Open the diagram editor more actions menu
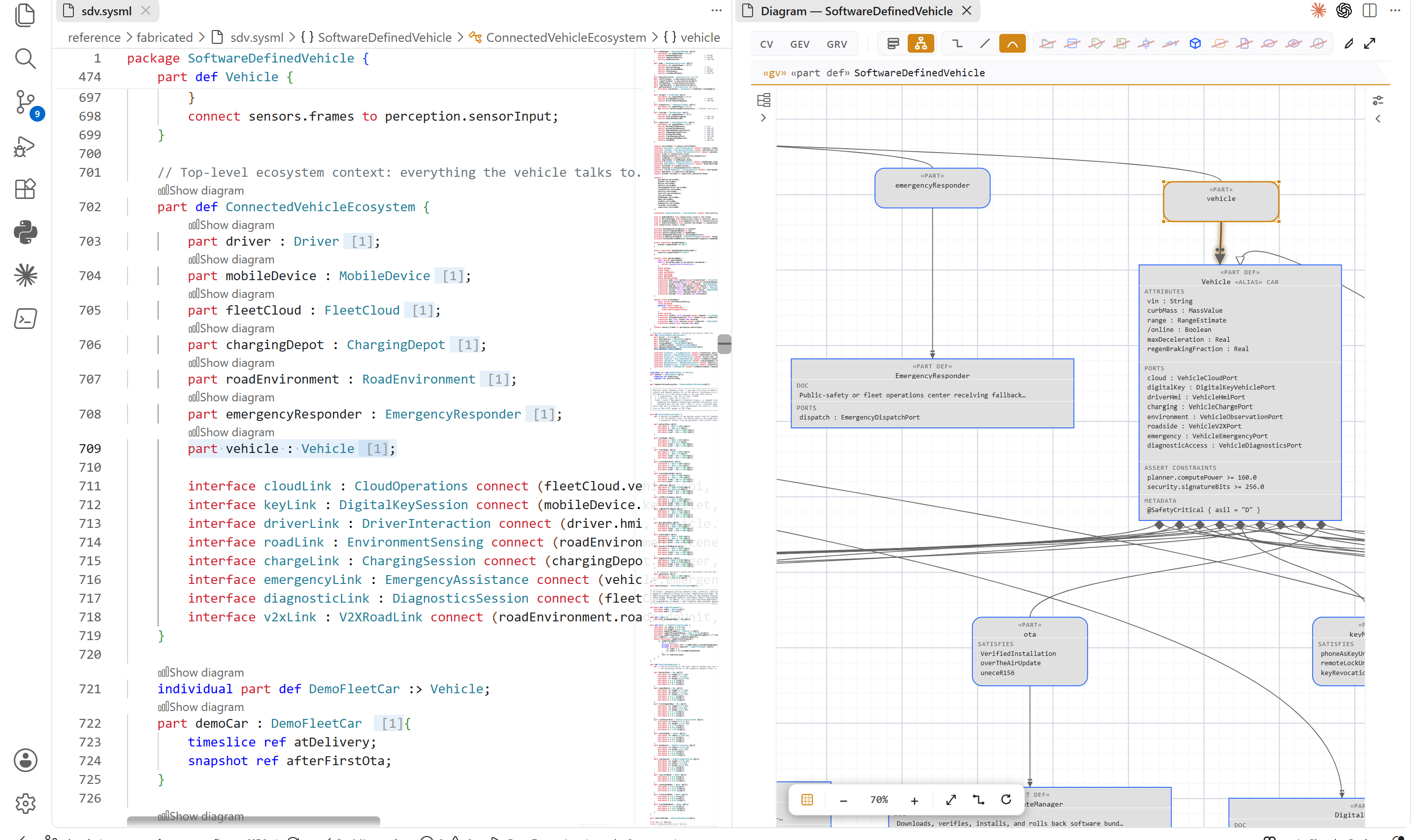The width and height of the screenshot is (1412, 840). [x=1394, y=11]
